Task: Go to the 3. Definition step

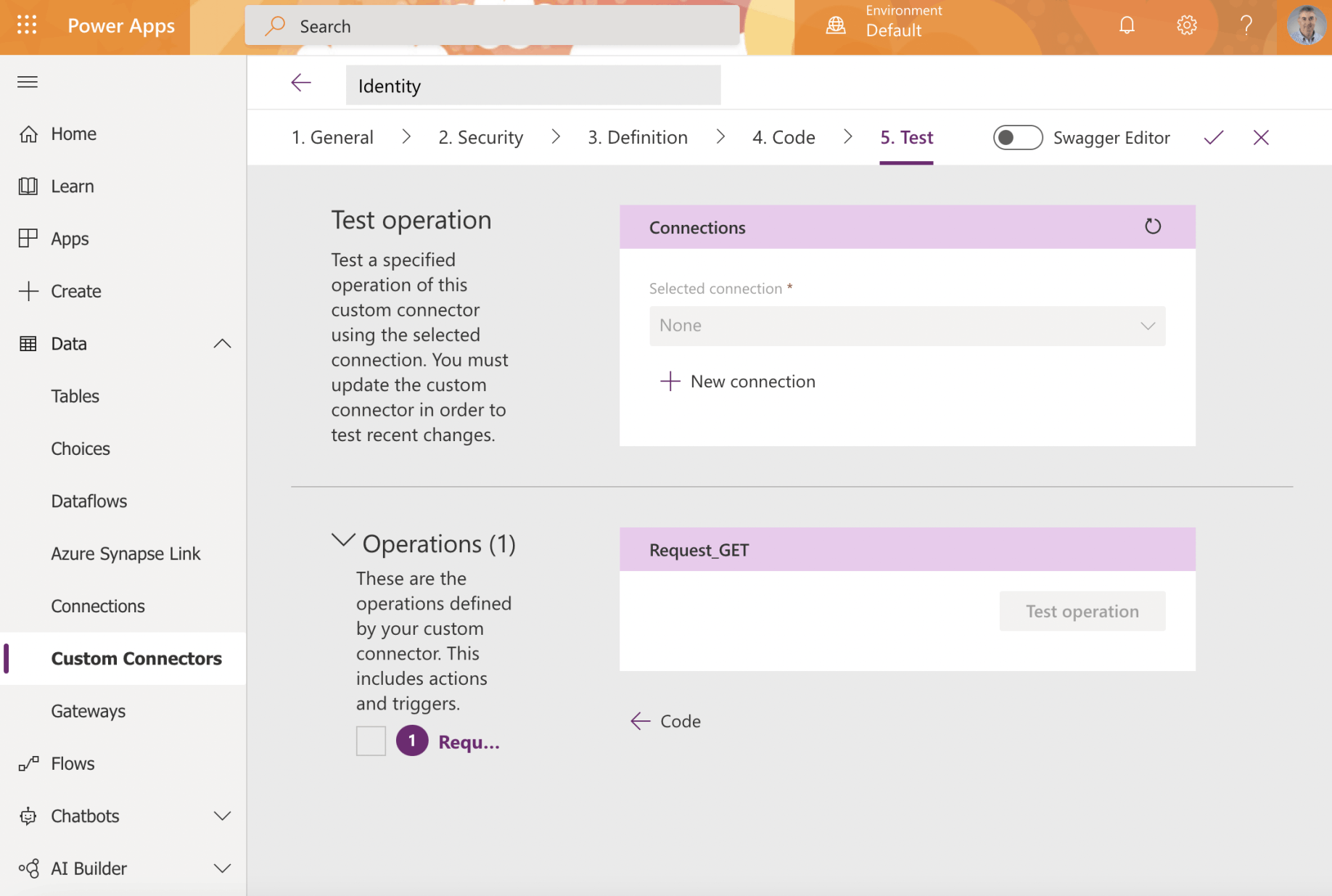Action: pyautogui.click(x=638, y=137)
